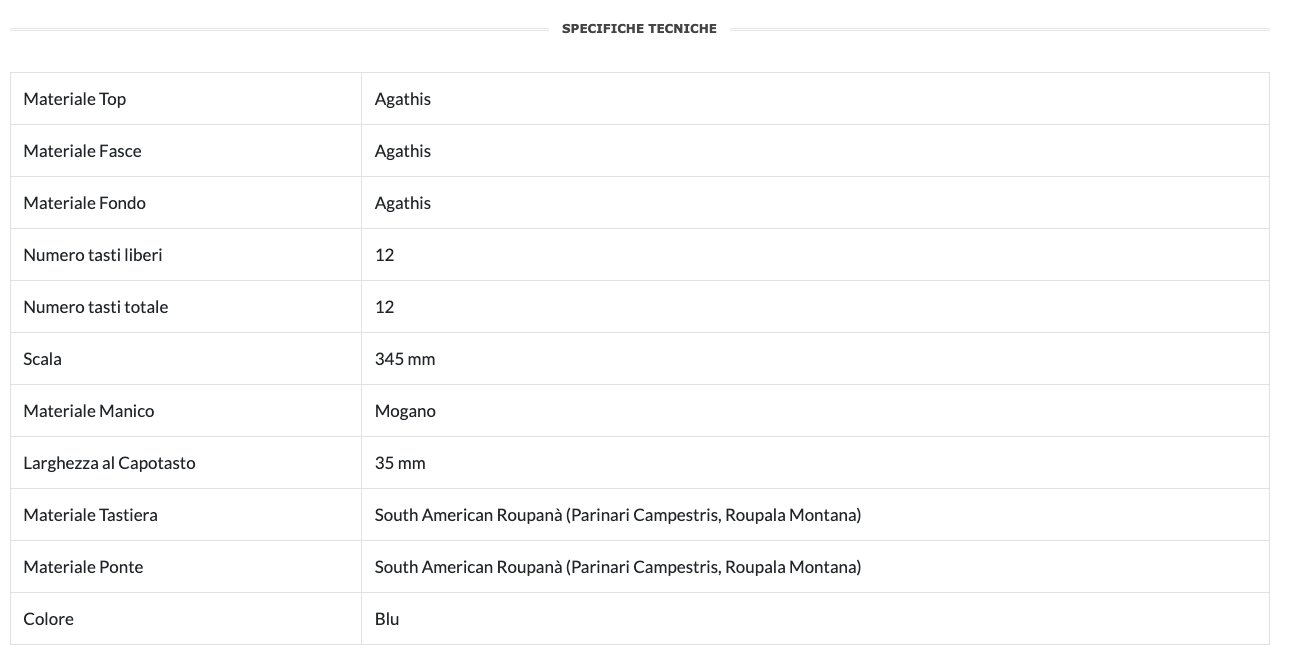This screenshot has height=668, width=1293.
Task: Select the Agathis value beside Materiale Fasce
Action: pyautogui.click(x=403, y=151)
